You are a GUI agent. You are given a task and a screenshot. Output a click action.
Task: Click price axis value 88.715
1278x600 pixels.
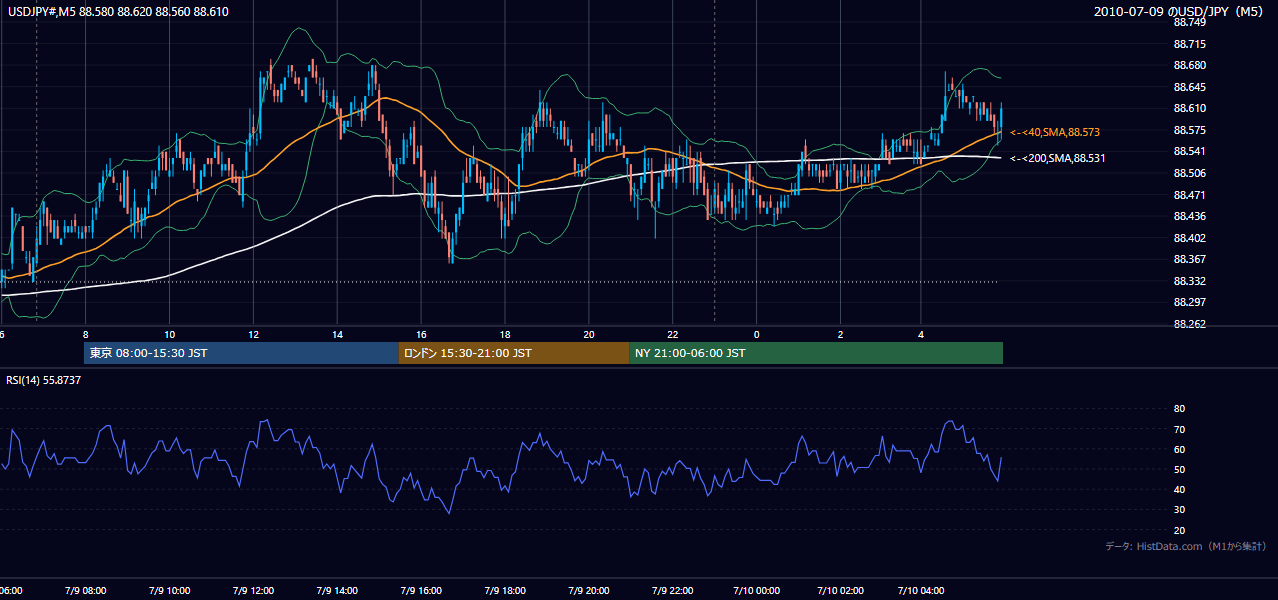tap(1189, 44)
